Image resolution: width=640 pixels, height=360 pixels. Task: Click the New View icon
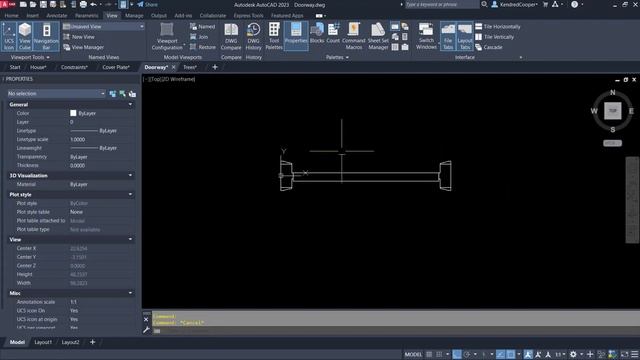click(x=67, y=37)
